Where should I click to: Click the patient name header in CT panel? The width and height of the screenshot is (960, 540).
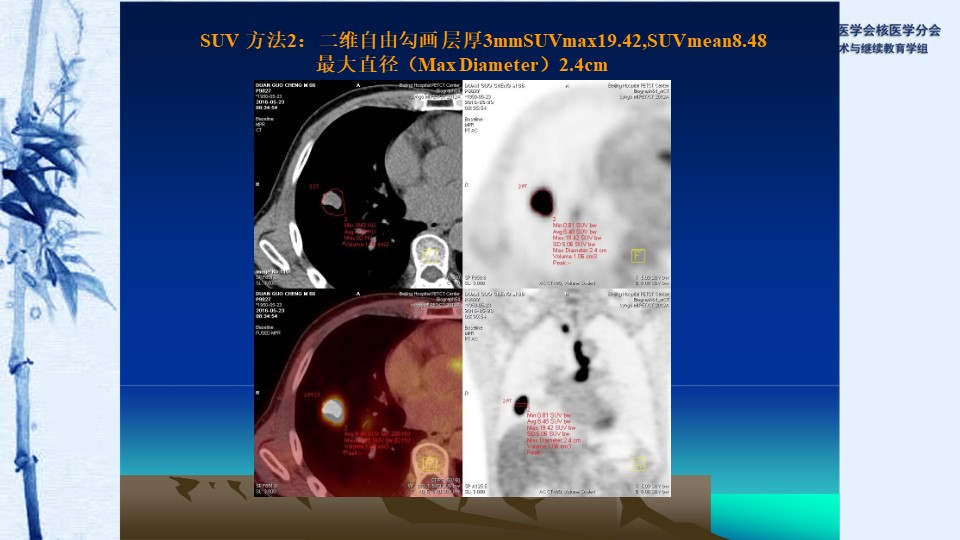(x=280, y=86)
